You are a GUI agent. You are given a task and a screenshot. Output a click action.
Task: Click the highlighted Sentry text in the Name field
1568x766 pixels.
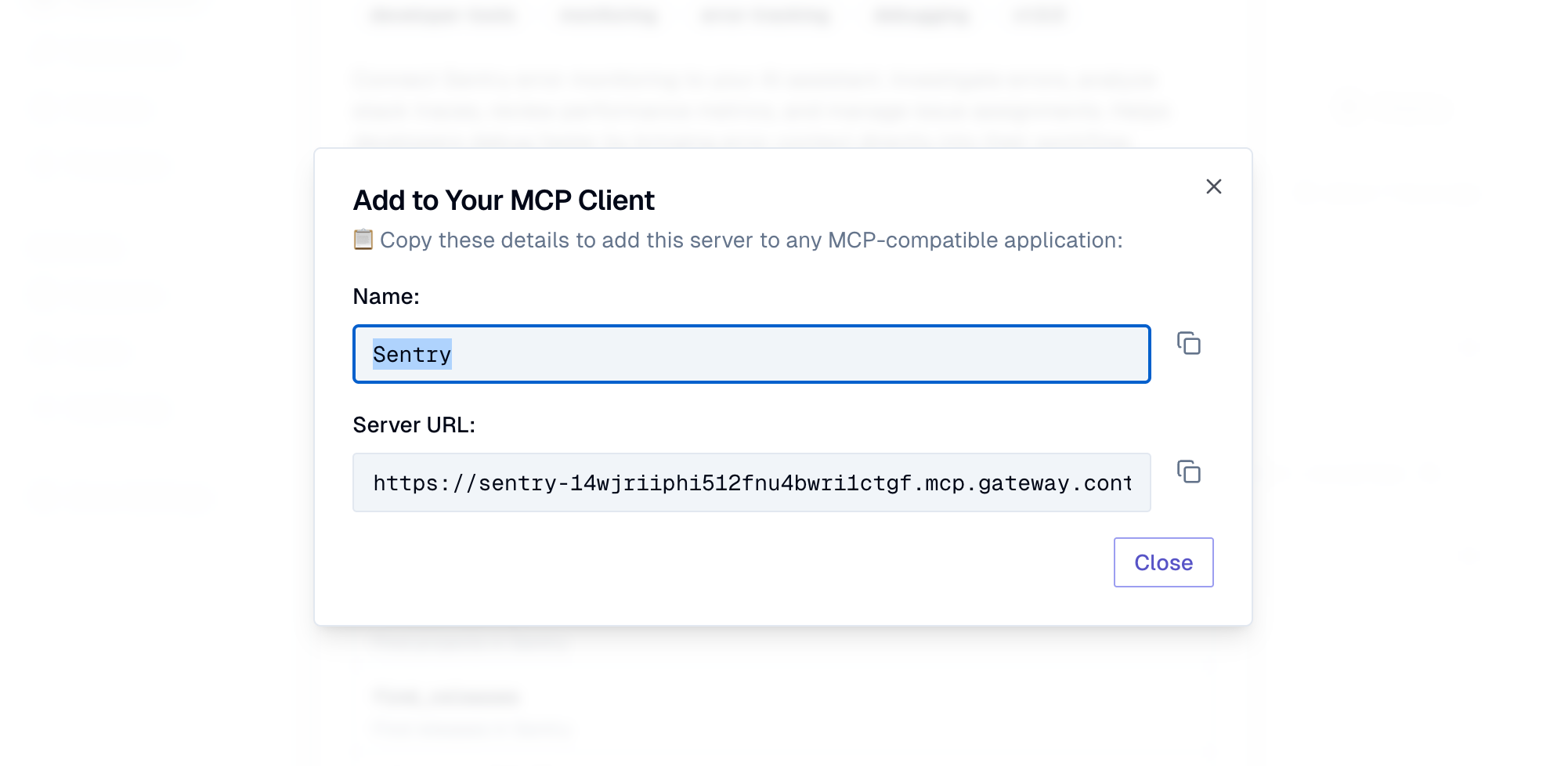pos(412,354)
